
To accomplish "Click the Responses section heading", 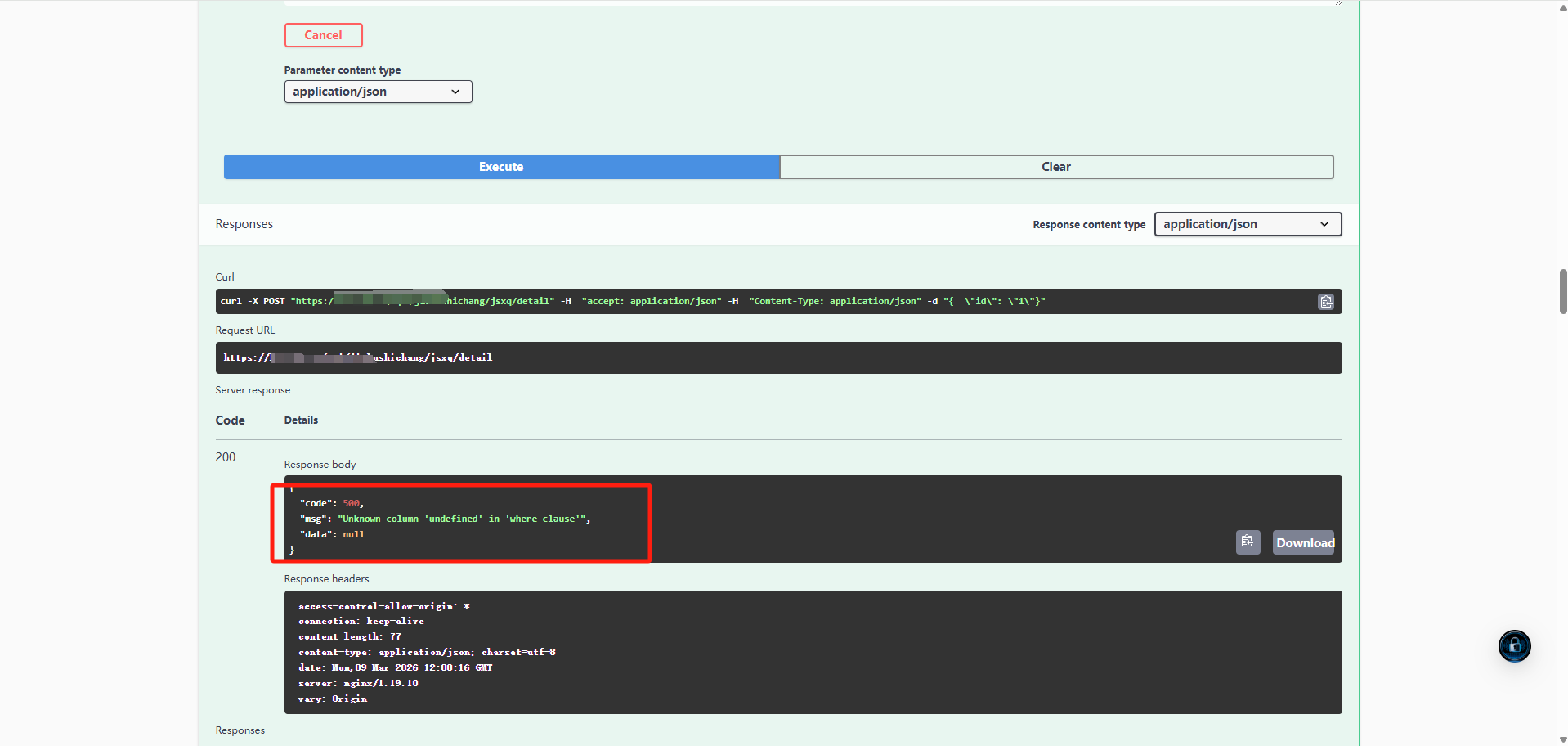I will (x=244, y=224).
